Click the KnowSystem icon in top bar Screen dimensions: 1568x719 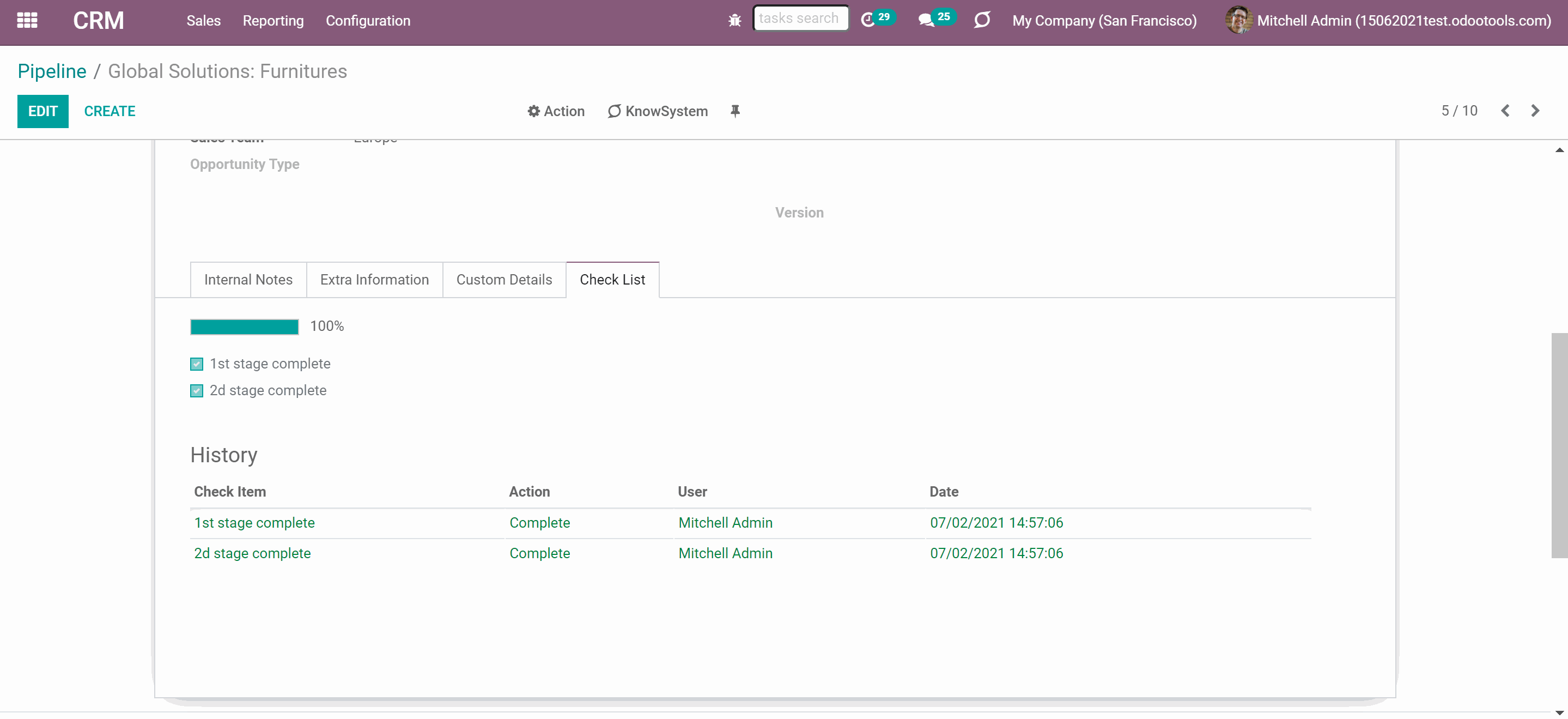click(x=982, y=20)
